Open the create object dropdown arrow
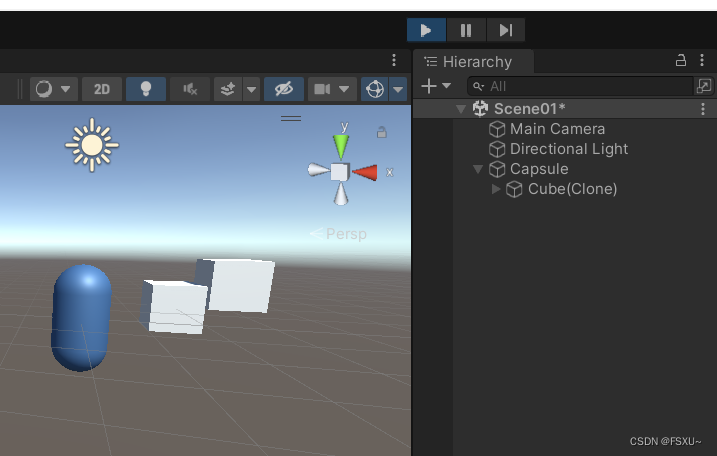Viewport: 717px width, 456px height. (x=446, y=86)
